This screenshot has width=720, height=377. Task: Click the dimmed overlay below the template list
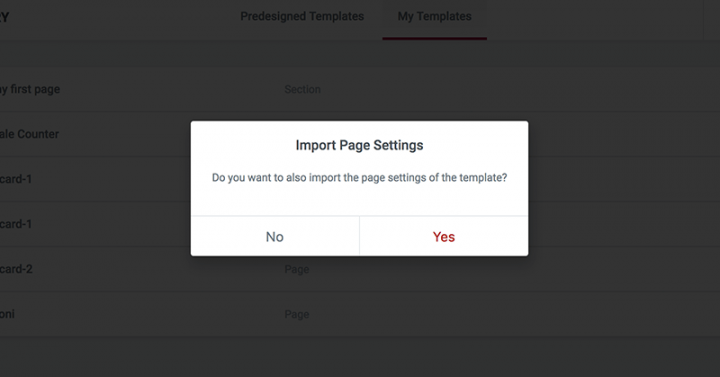[360, 357]
